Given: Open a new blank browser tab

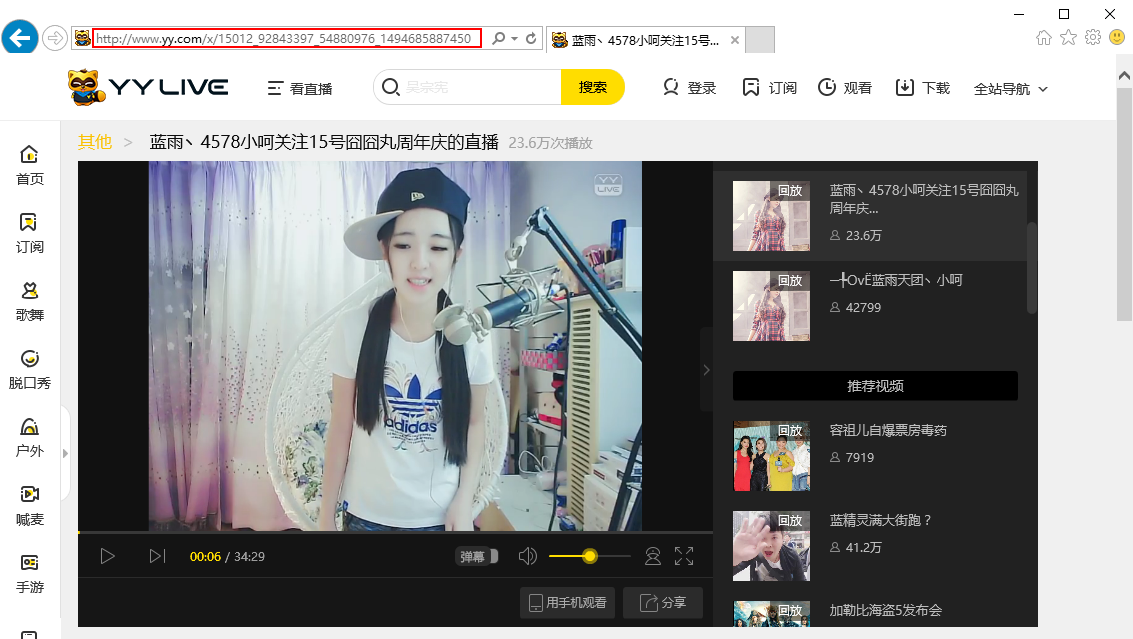Looking at the screenshot, I should (x=760, y=40).
